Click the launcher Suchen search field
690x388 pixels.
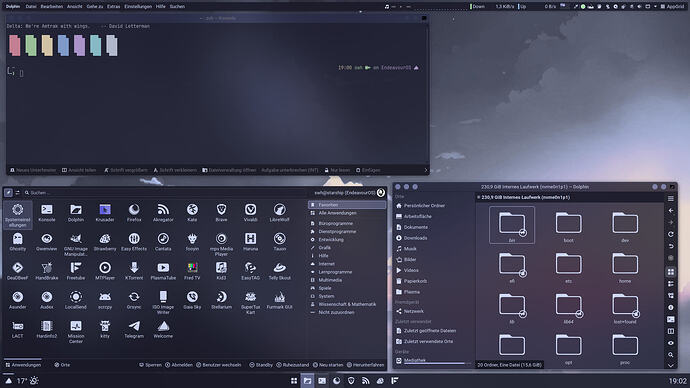tap(166, 193)
